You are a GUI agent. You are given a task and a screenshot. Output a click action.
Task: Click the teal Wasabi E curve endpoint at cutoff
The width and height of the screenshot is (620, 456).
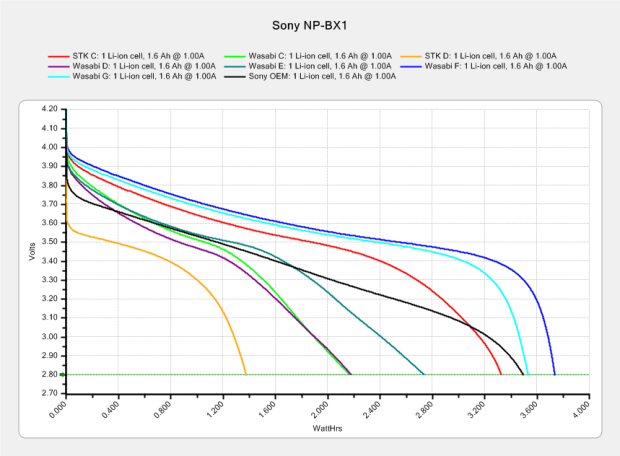(423, 374)
